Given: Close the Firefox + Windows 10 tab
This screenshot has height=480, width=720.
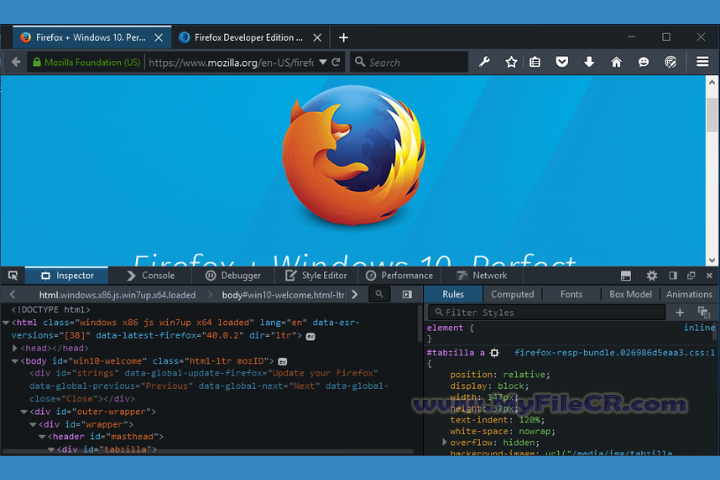Looking at the screenshot, I should pyautogui.click(x=158, y=38).
